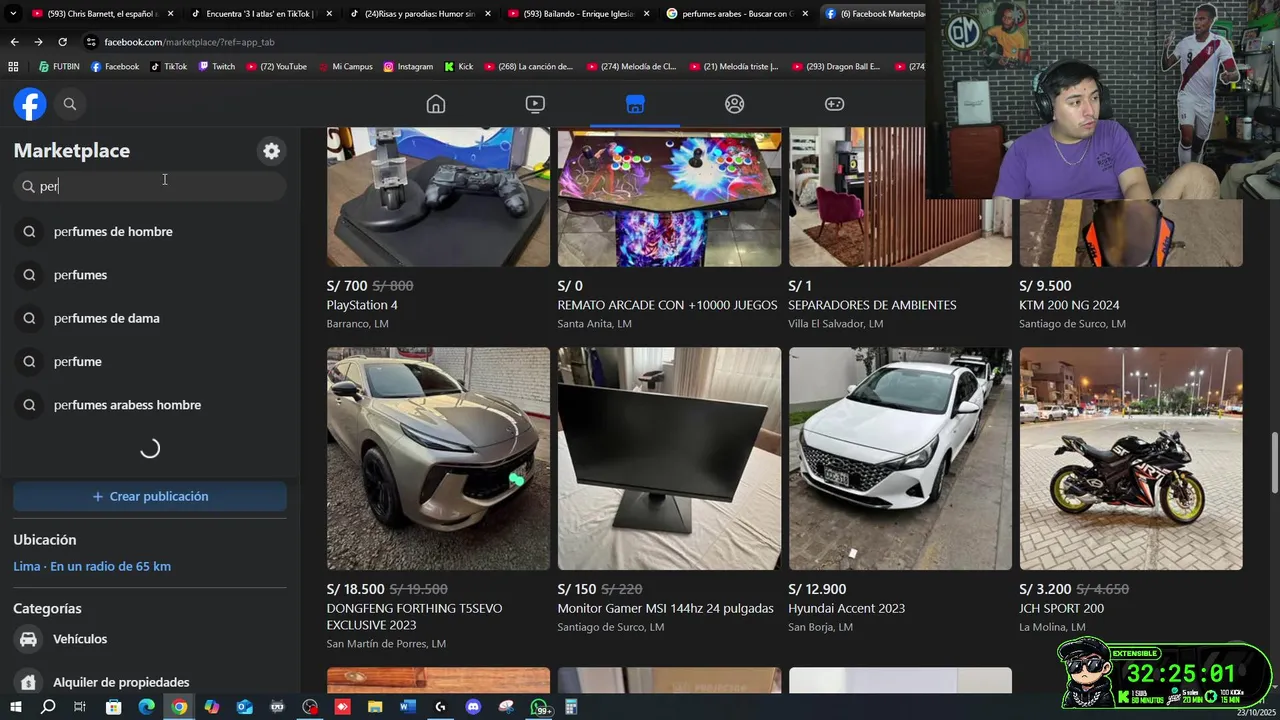
Task: Open Marketplace settings gear
Action: [x=272, y=151]
